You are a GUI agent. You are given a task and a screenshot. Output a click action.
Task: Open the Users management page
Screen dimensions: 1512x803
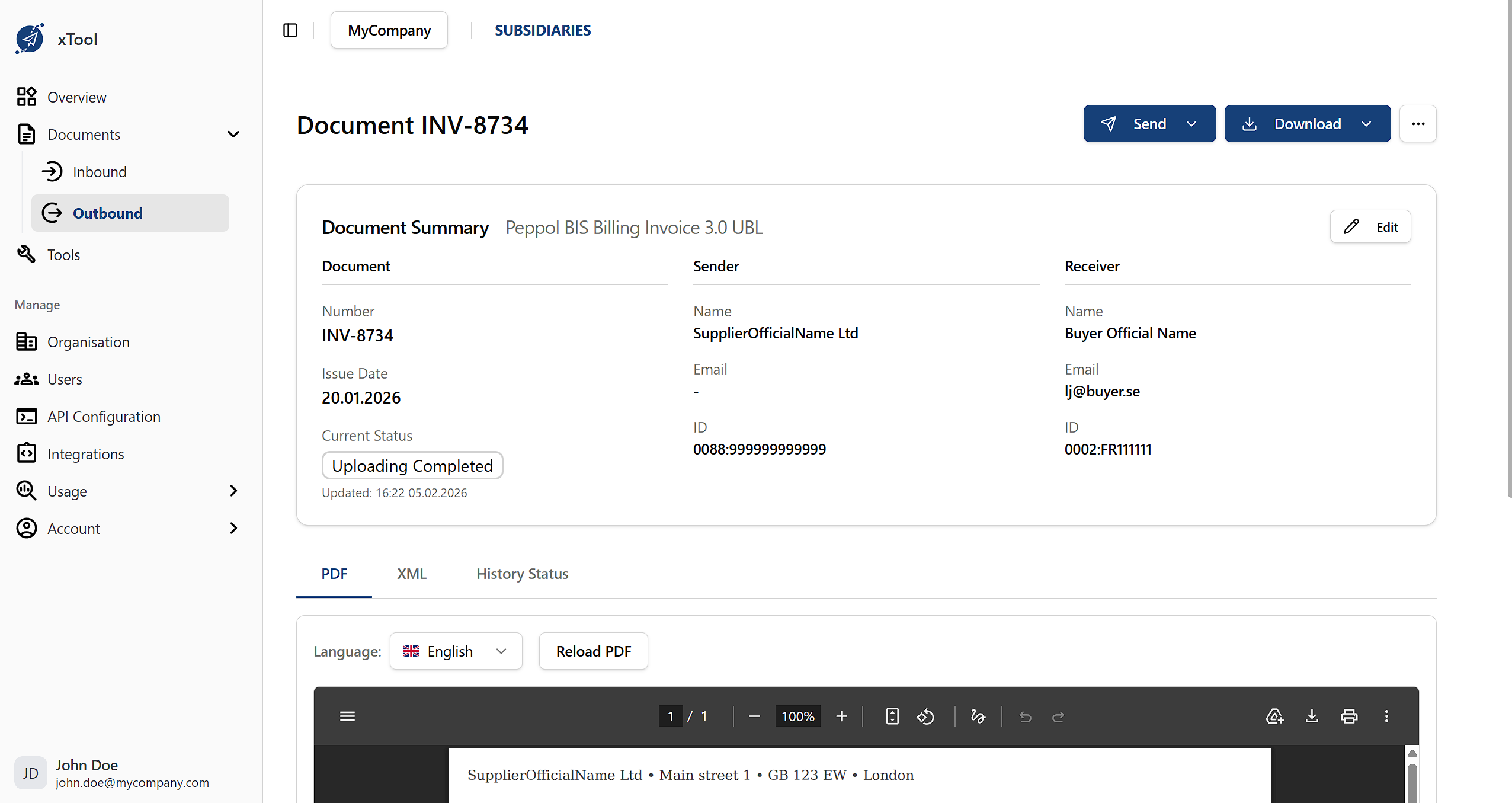65,379
